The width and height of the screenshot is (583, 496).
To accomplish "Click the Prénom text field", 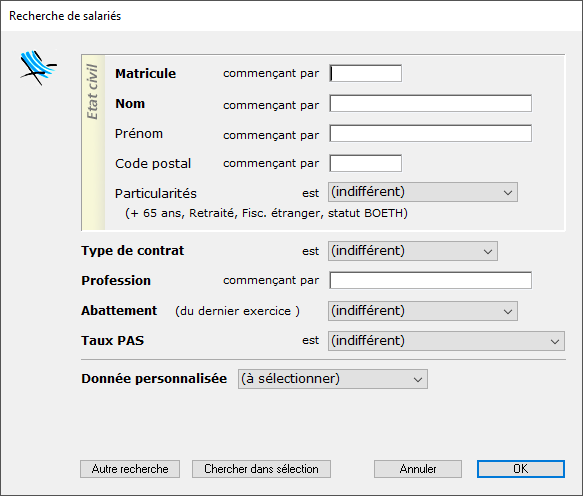I will click(431, 133).
